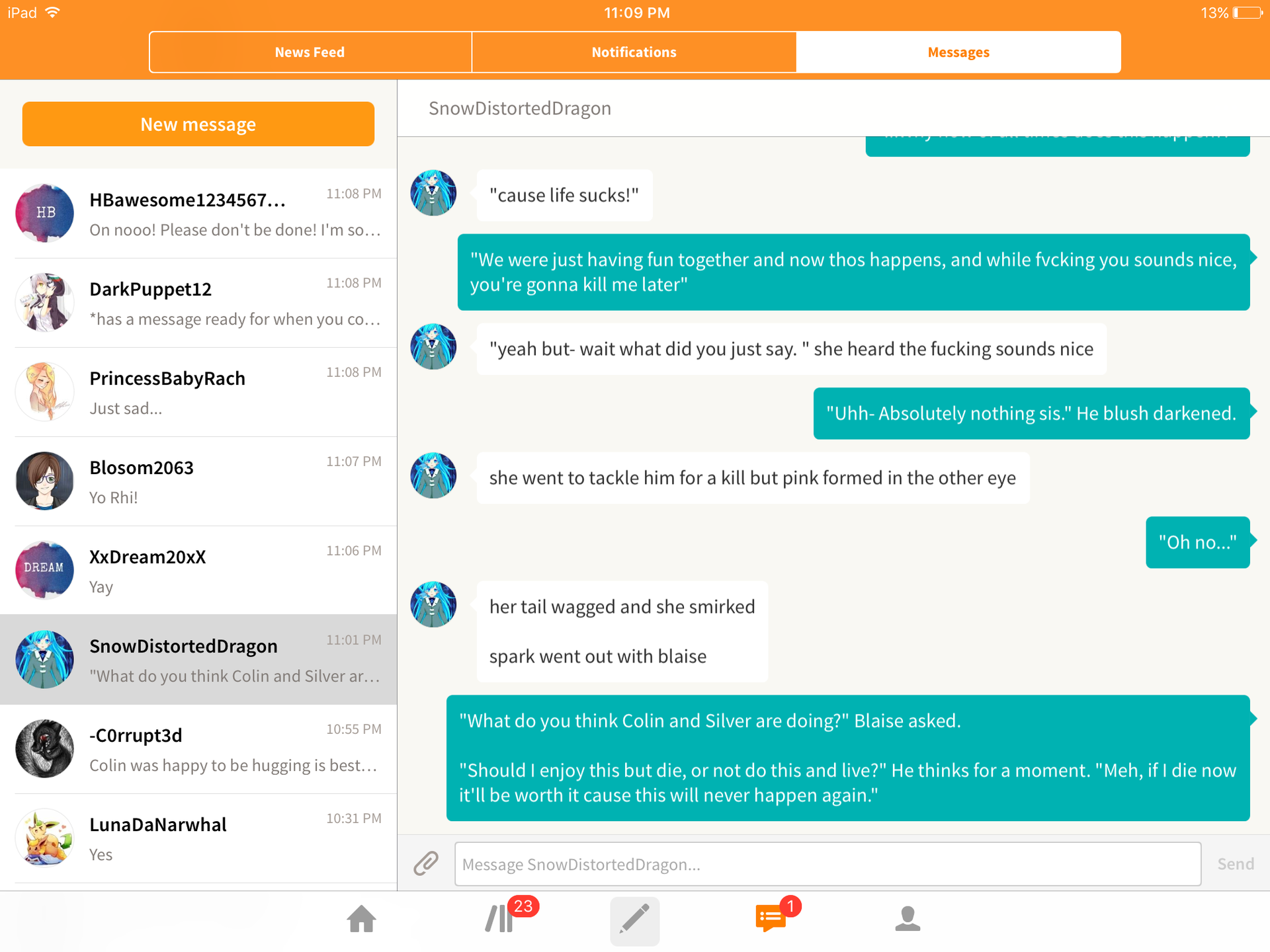The width and height of the screenshot is (1270, 952).
Task: Open the Profile person icon
Action: click(908, 918)
